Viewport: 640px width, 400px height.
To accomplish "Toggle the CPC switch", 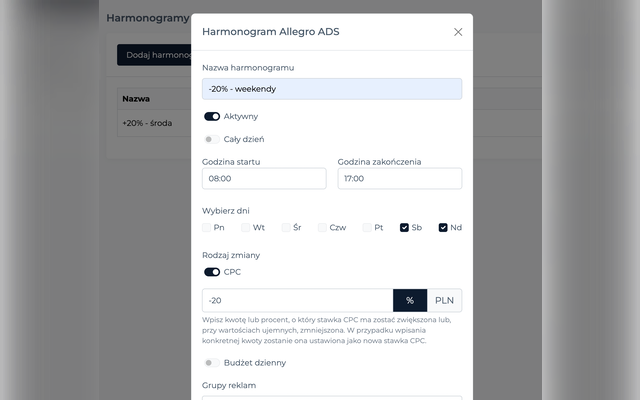I will 212,272.
